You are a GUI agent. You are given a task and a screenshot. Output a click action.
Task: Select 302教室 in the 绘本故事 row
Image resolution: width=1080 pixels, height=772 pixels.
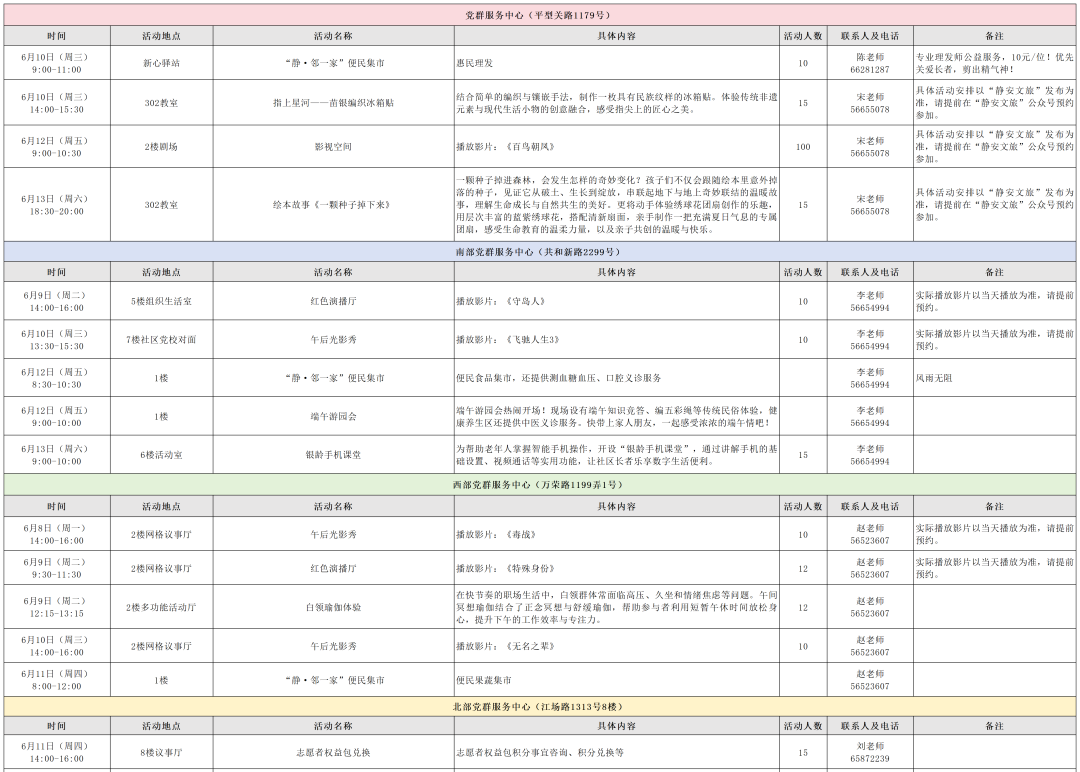(161, 205)
